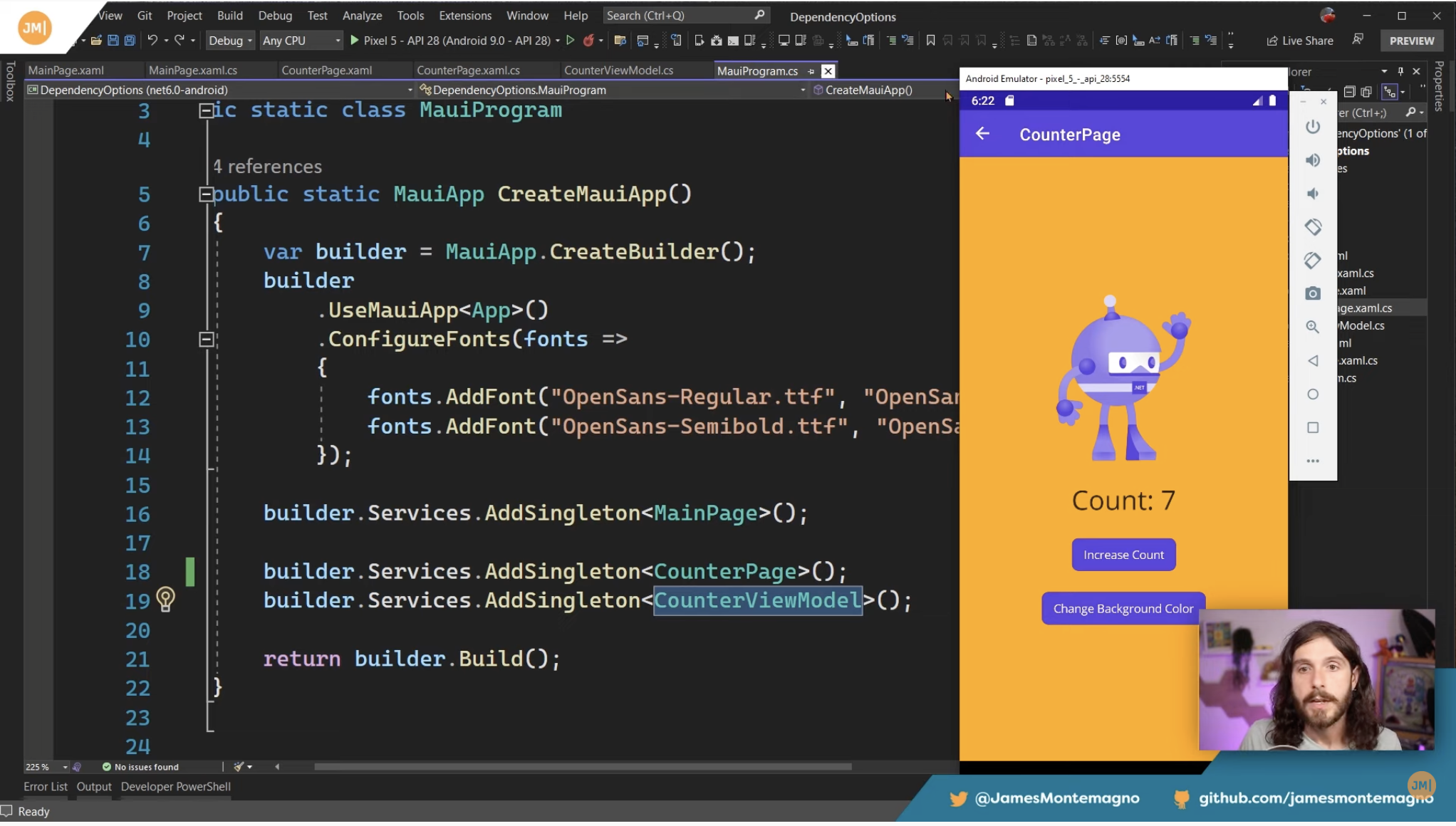This screenshot has height=826, width=1456.
Task: Open the Extensions menu
Action: click(x=465, y=16)
